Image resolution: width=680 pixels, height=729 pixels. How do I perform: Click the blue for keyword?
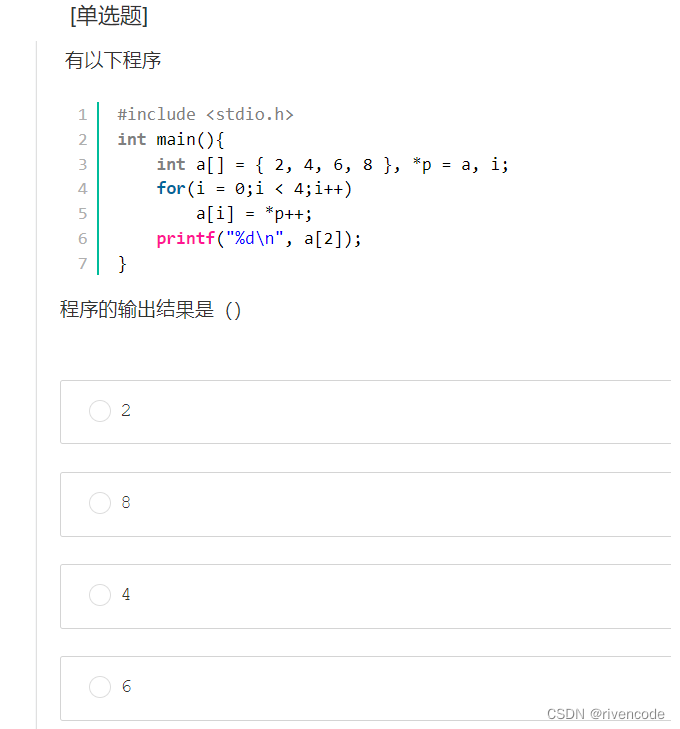pyautogui.click(x=171, y=189)
